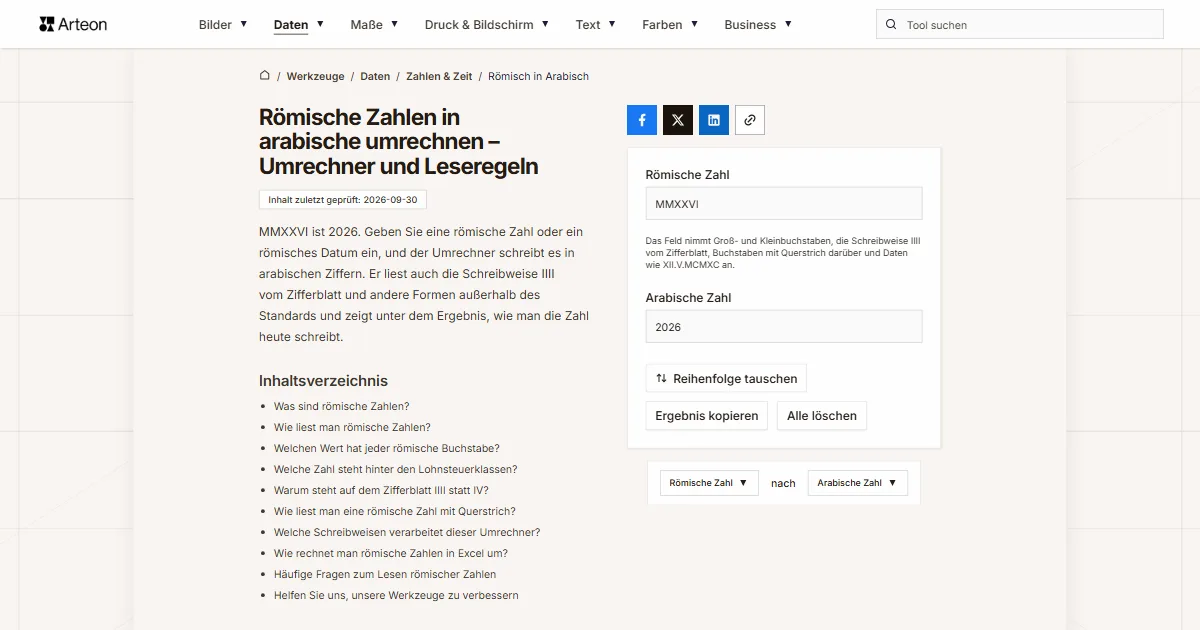The height and width of the screenshot is (630, 1200).
Task: Jump to römische Zahlen in Excel link
Action: [391, 553]
